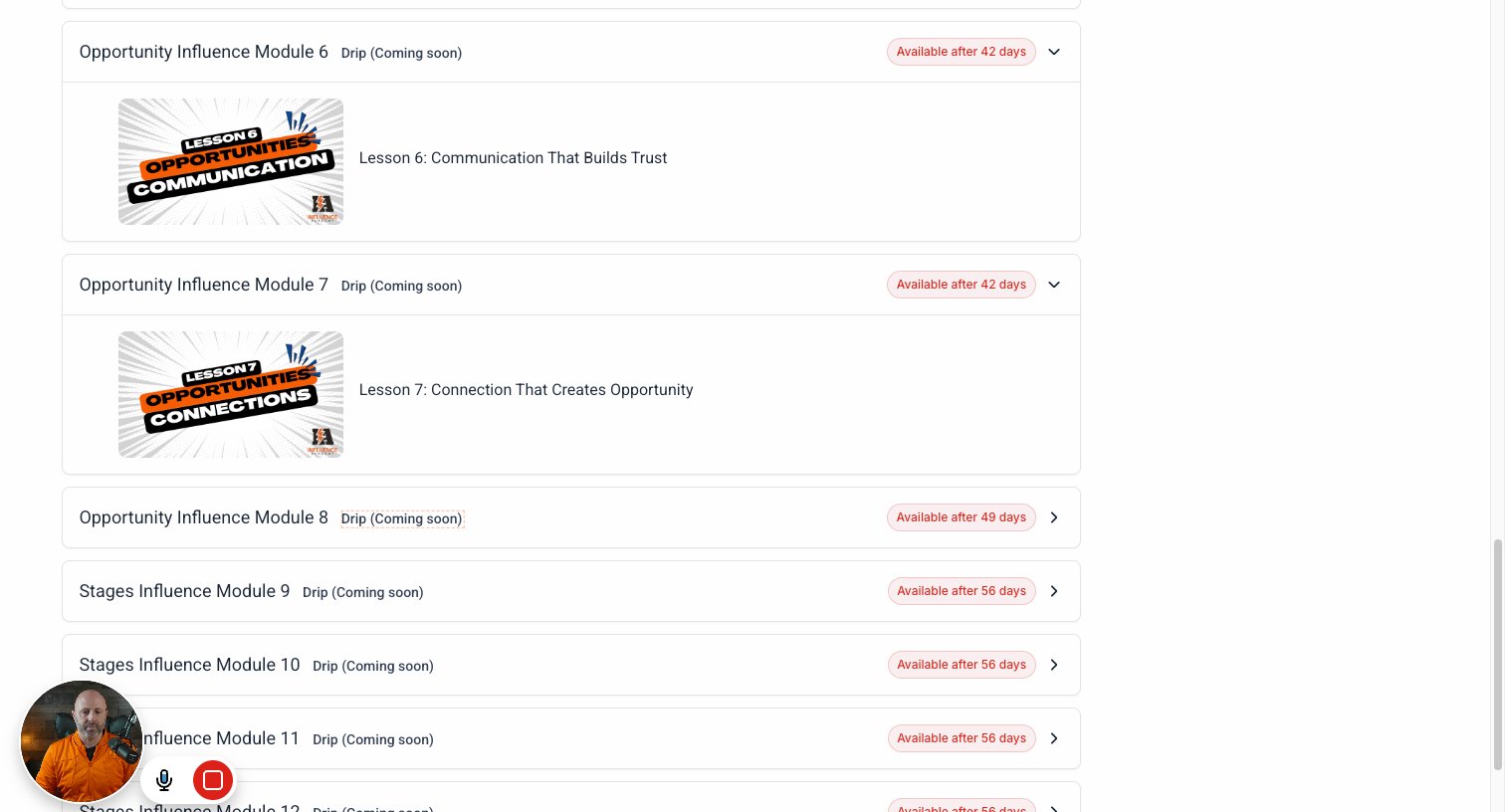Click the Module 9 'Available after 56 days' badge
Screen dimensions: 1505x812
pos(962,591)
